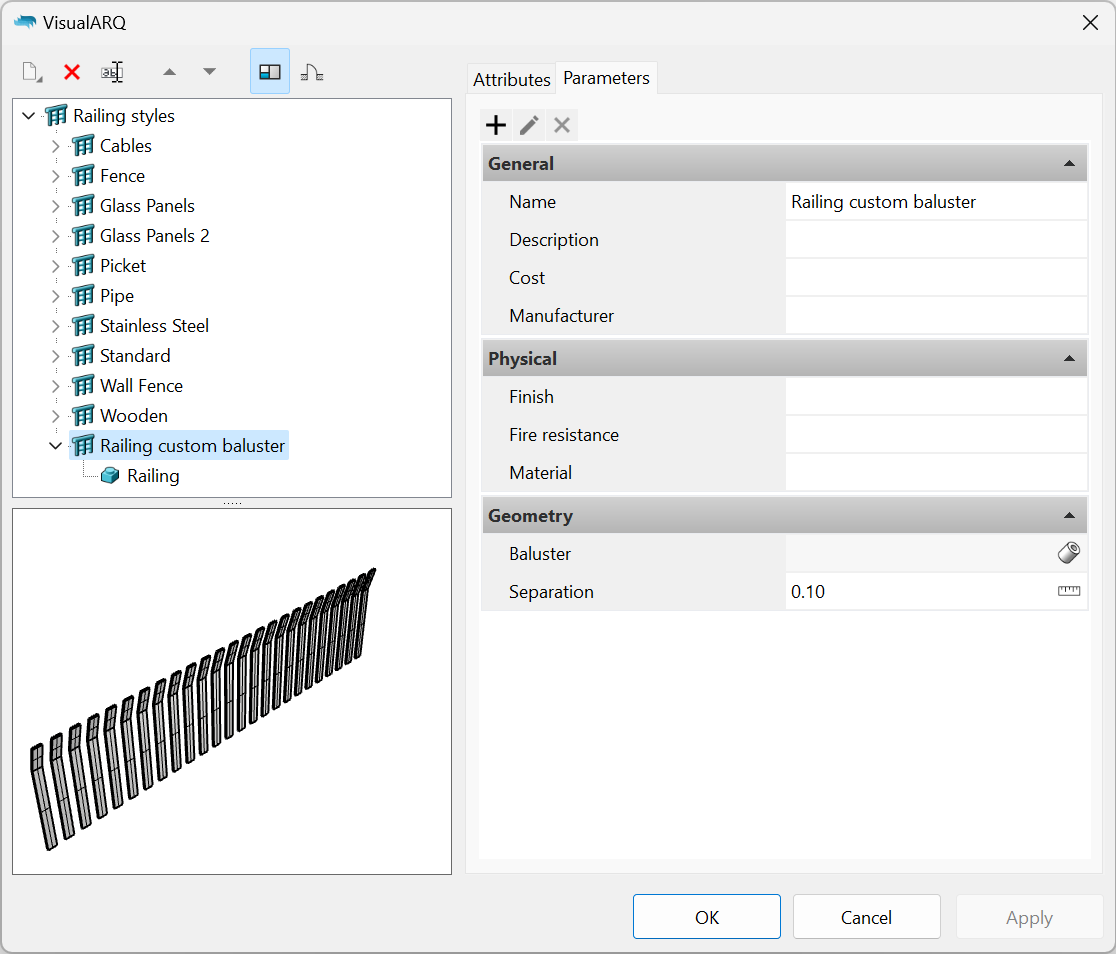Click the Finish value field
The width and height of the screenshot is (1116, 954).
coord(936,397)
